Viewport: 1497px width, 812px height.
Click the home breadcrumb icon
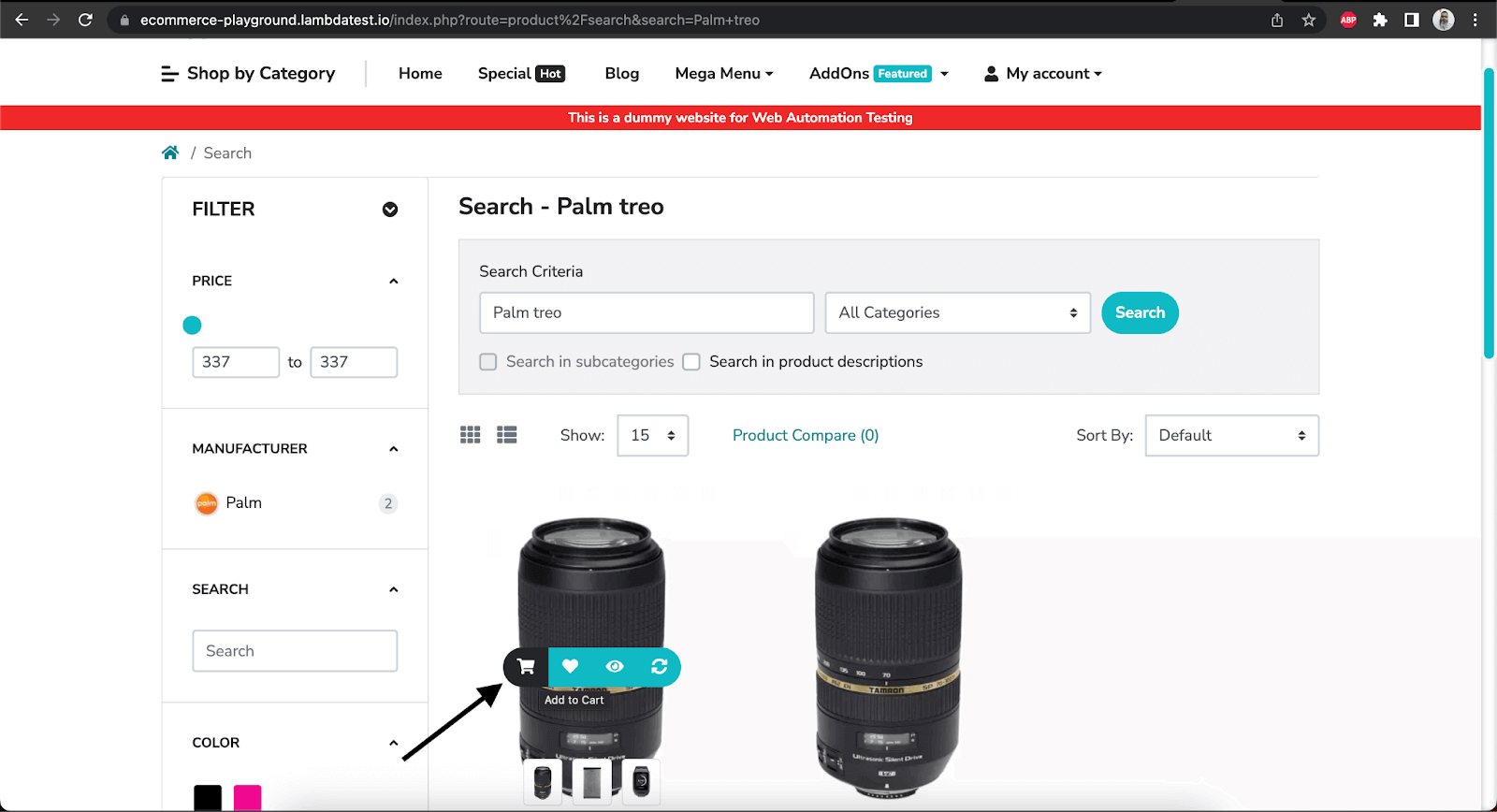coord(170,152)
